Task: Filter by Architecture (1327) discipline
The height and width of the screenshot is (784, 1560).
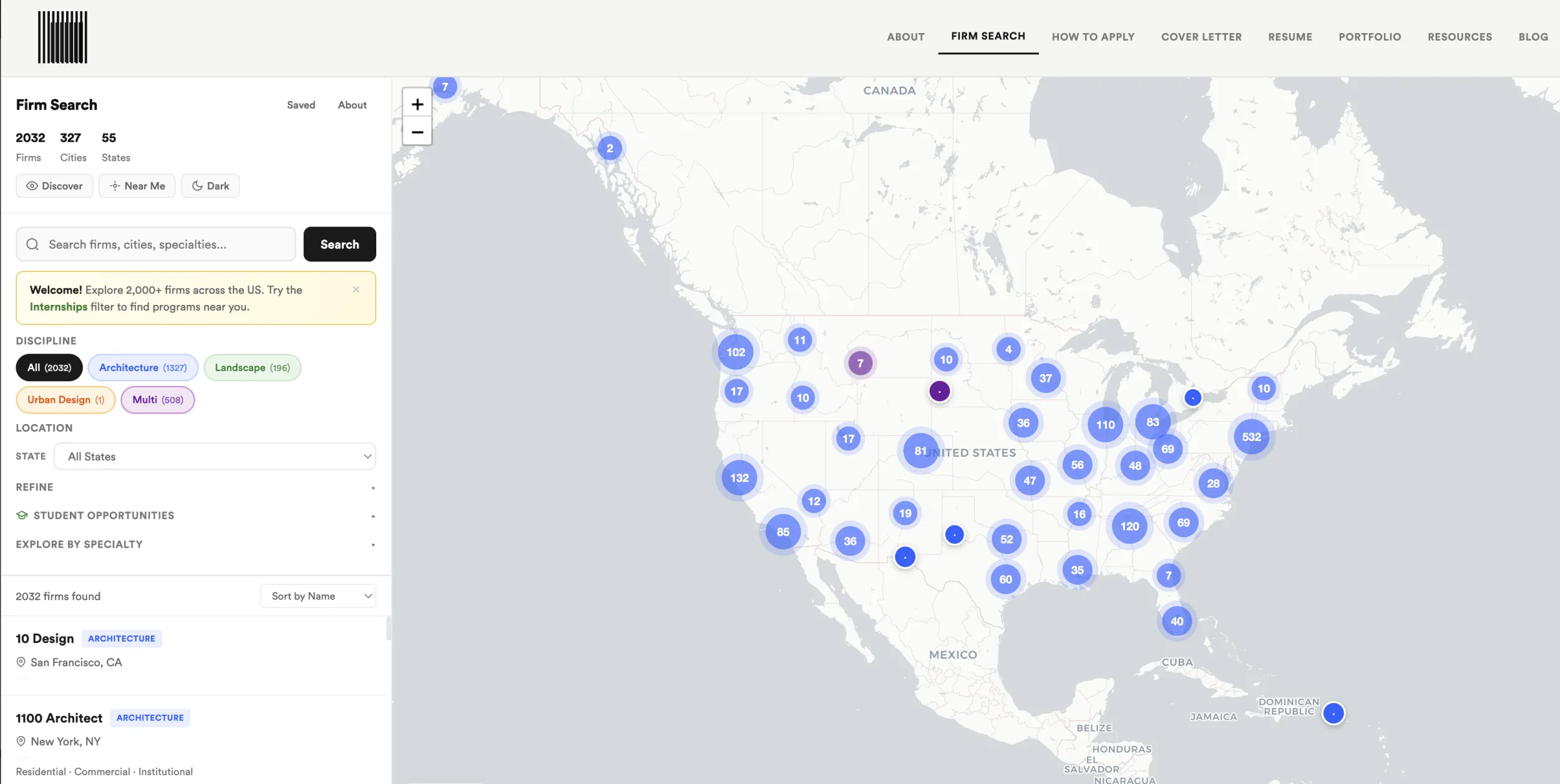Action: [x=143, y=367]
